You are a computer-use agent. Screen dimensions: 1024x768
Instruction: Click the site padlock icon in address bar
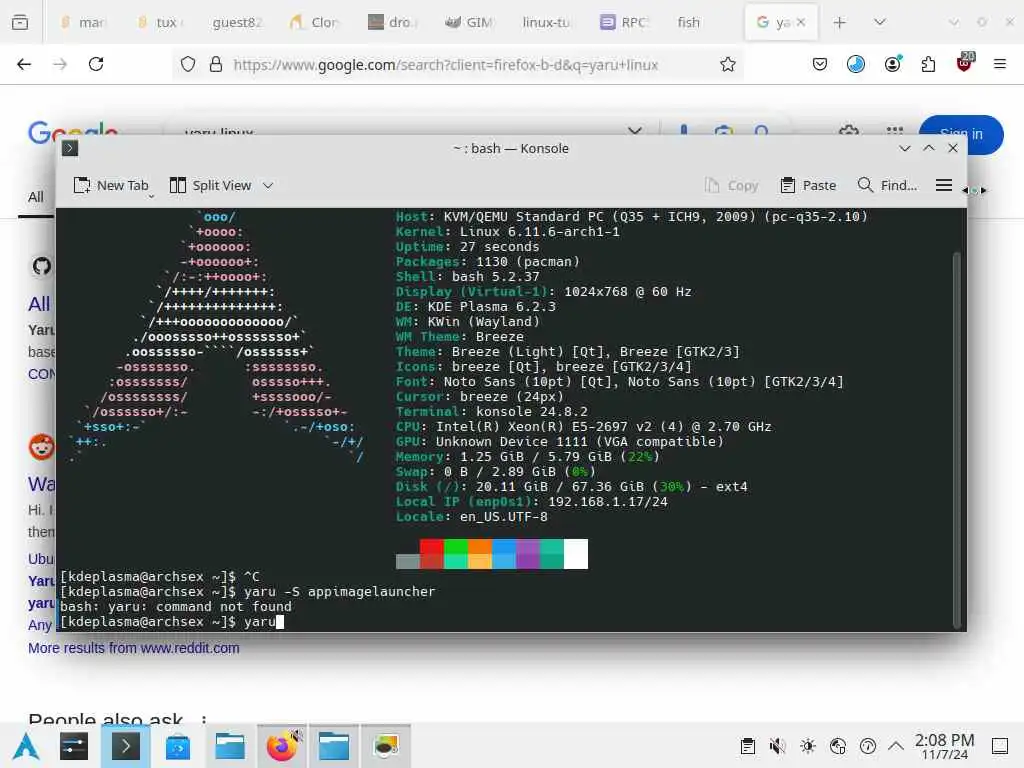[216, 64]
